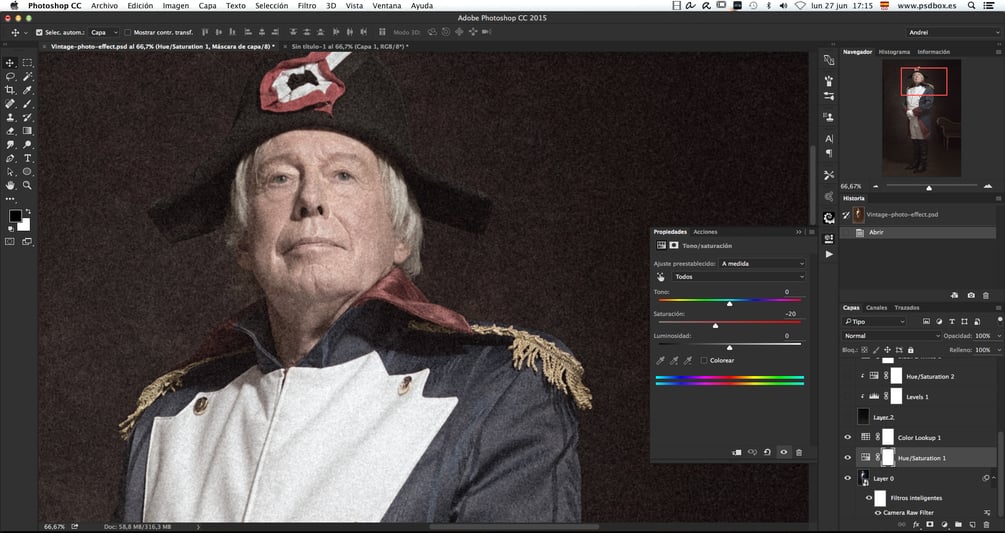Open the Normal blend mode dropdown
The width and height of the screenshot is (1005, 533).
891,336
